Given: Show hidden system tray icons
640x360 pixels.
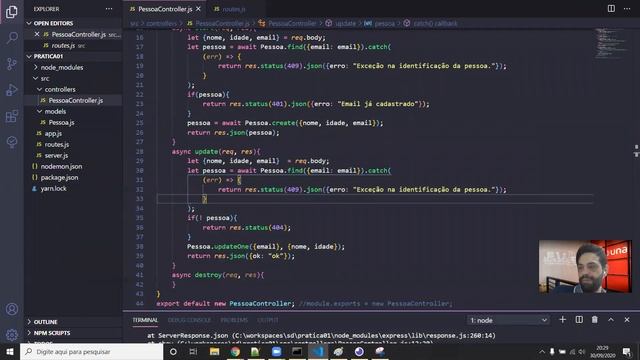Looking at the screenshot, I should 542,351.
